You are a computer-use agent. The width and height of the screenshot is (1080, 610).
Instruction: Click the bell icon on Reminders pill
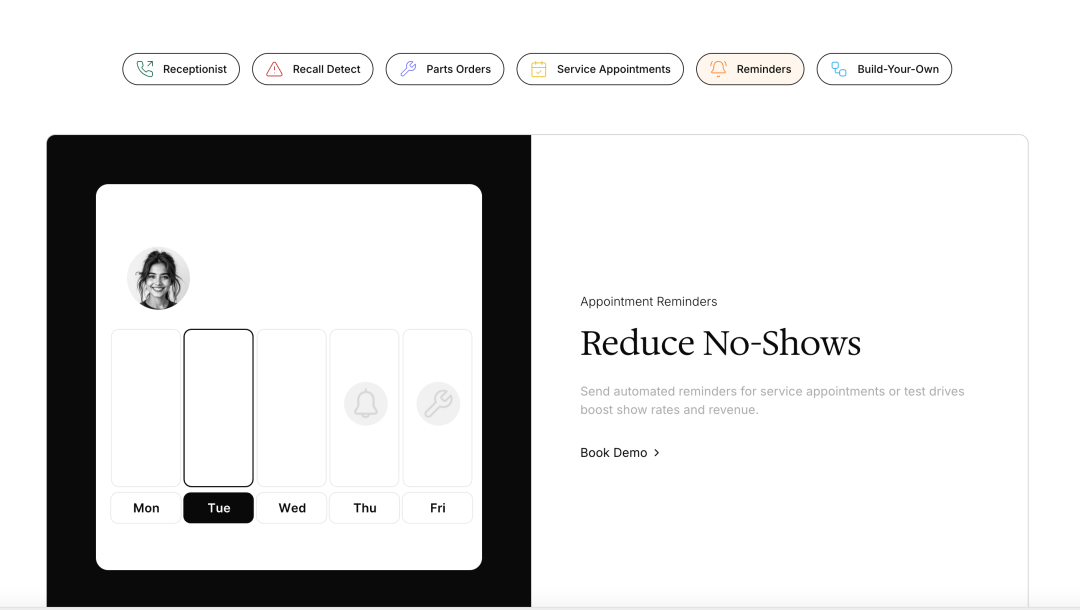click(718, 69)
